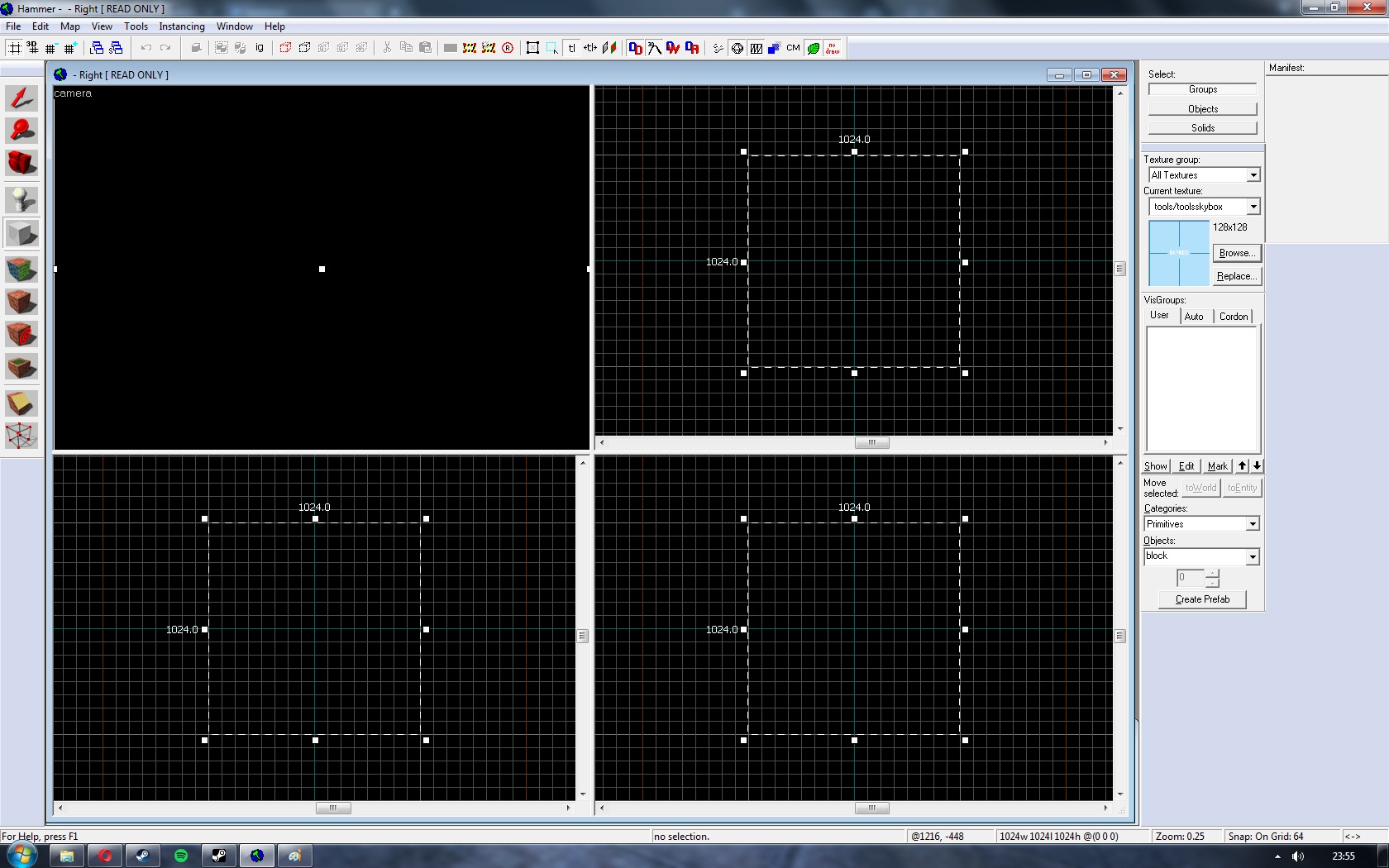
Task: Open the Instancing menu
Action: tap(182, 26)
